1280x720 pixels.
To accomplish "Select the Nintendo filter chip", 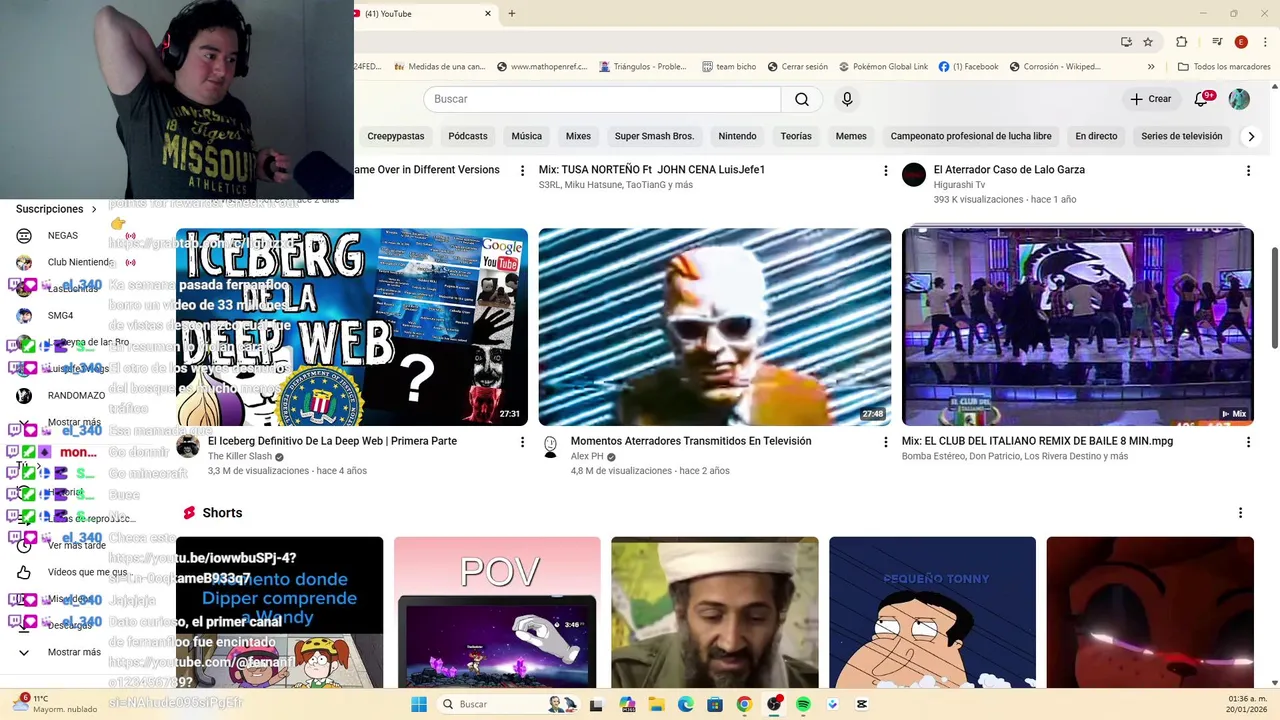I will pyautogui.click(x=738, y=136).
